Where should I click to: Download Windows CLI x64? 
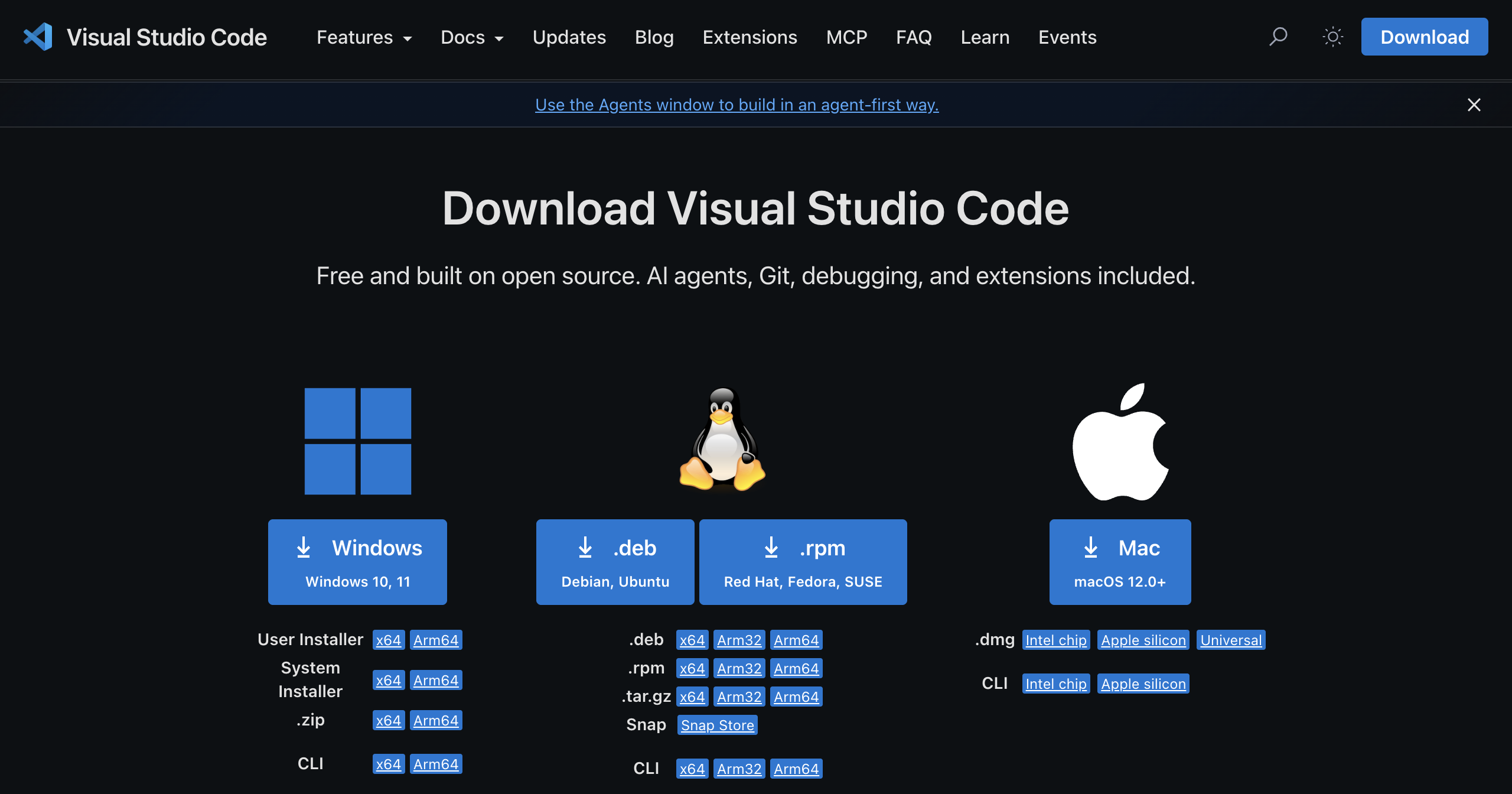(389, 764)
